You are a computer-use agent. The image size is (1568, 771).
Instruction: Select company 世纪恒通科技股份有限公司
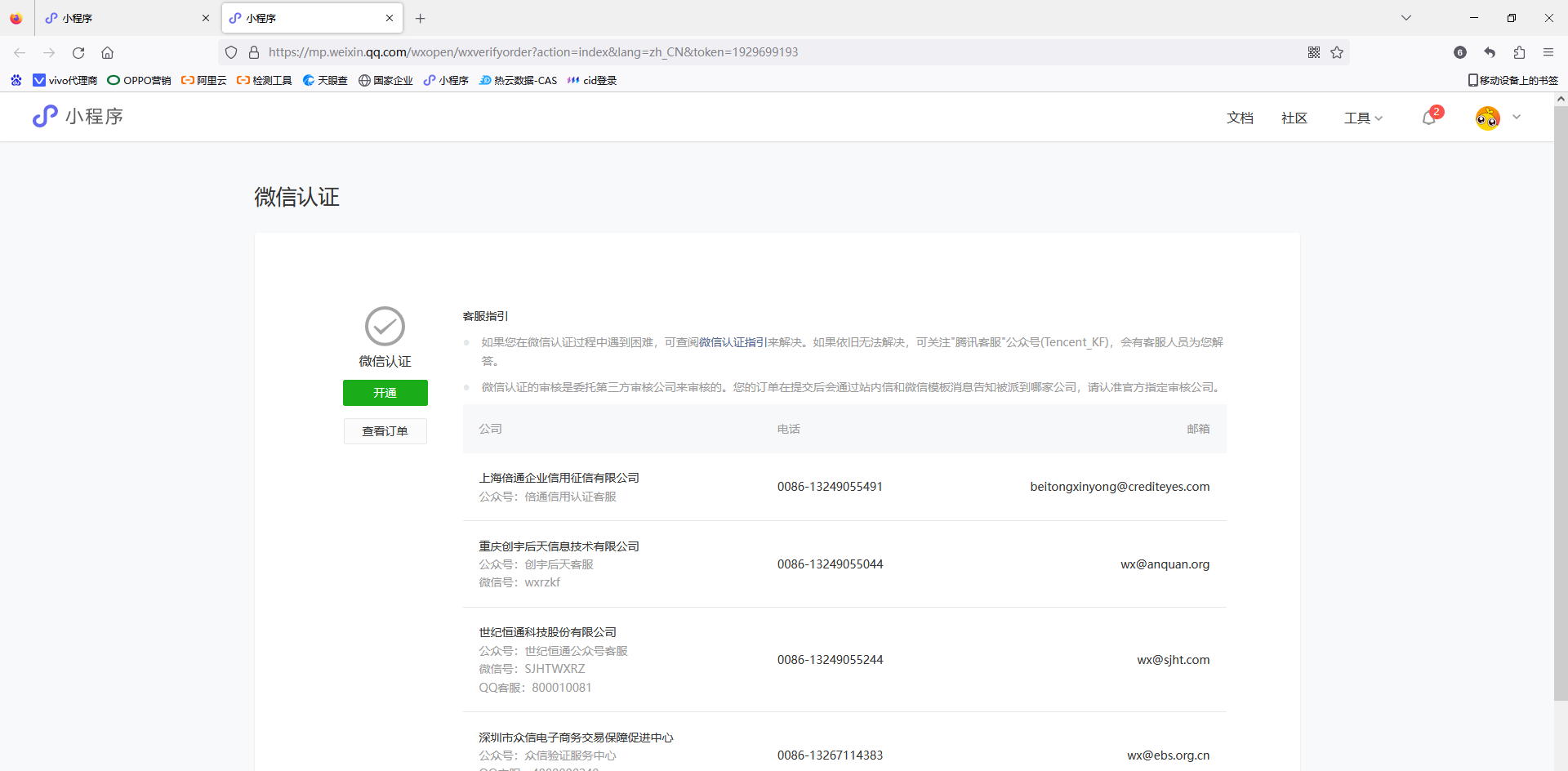548,632
